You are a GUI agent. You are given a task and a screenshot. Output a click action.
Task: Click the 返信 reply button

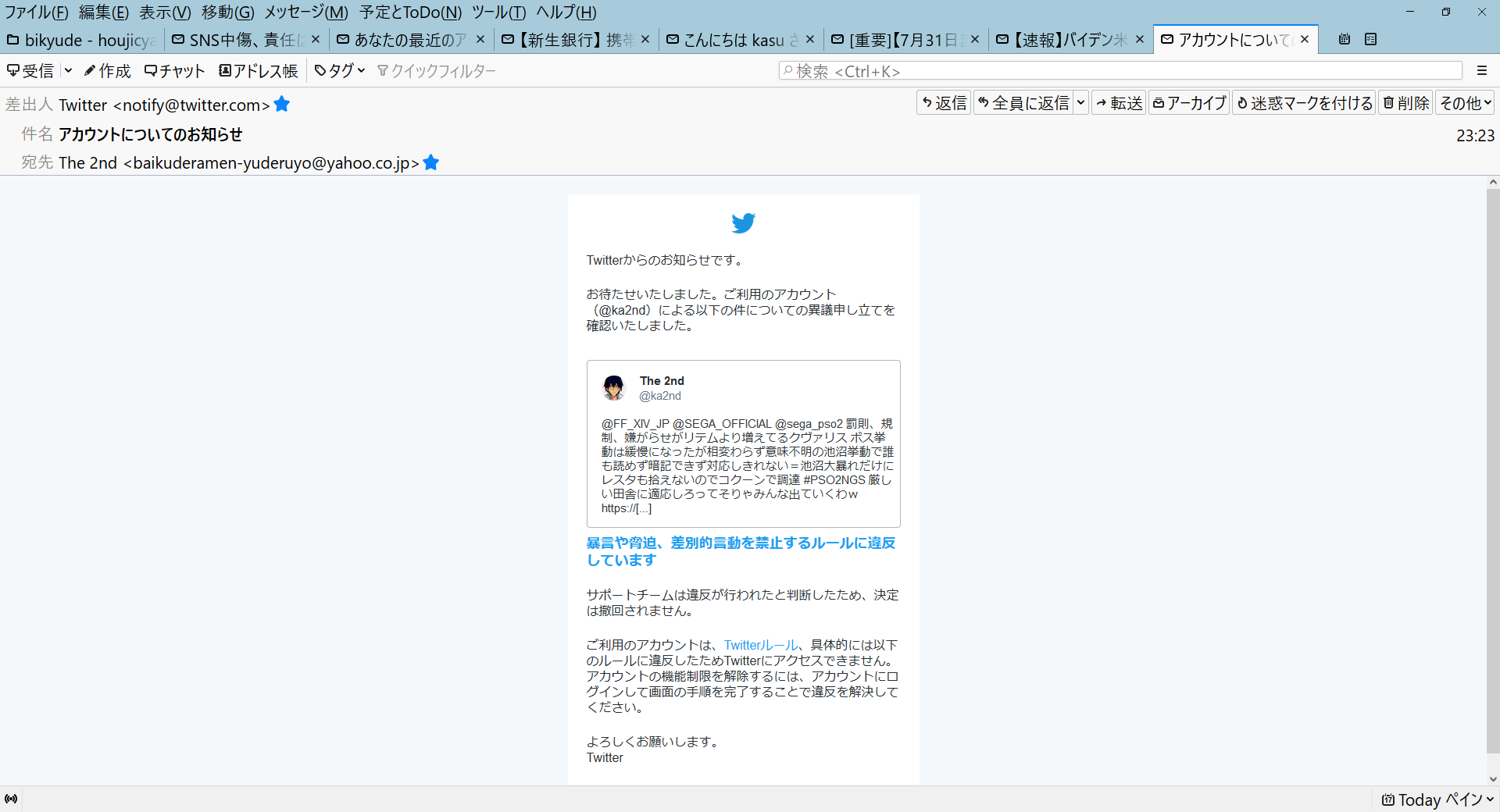(944, 103)
